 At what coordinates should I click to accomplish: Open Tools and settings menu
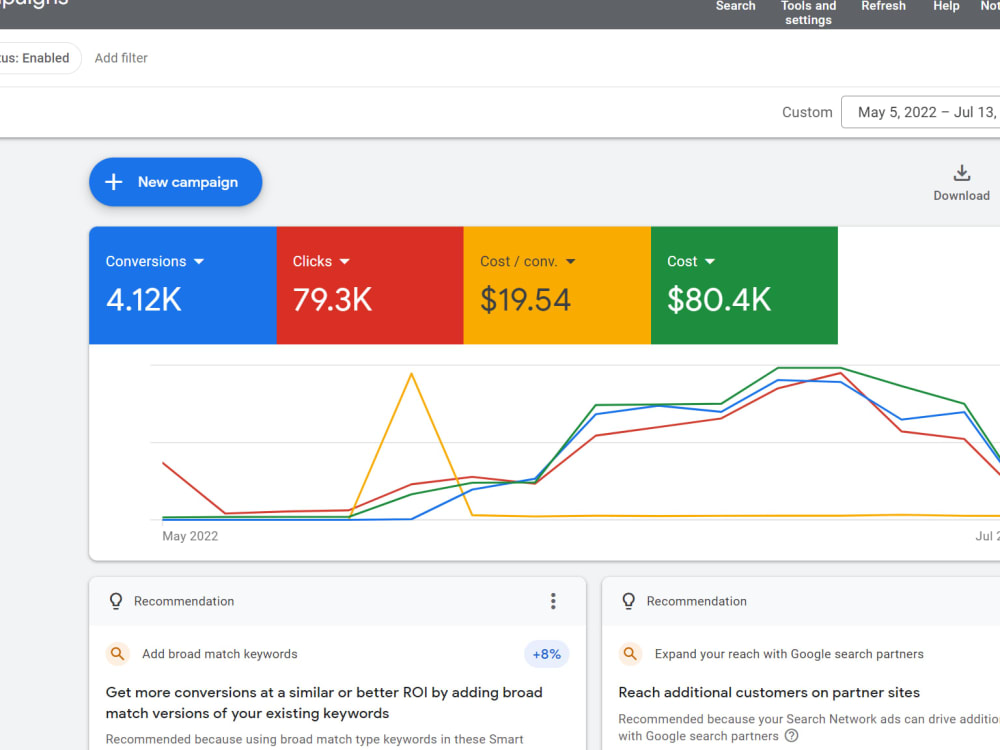click(x=808, y=13)
